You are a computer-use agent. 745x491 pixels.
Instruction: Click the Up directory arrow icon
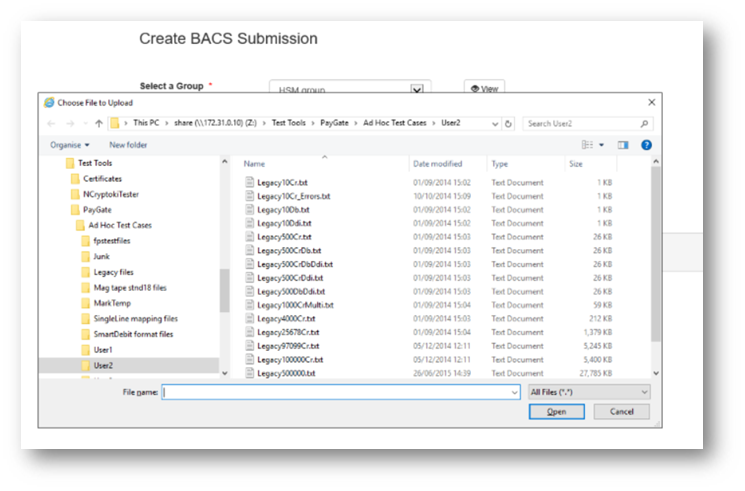[x=99, y=124]
